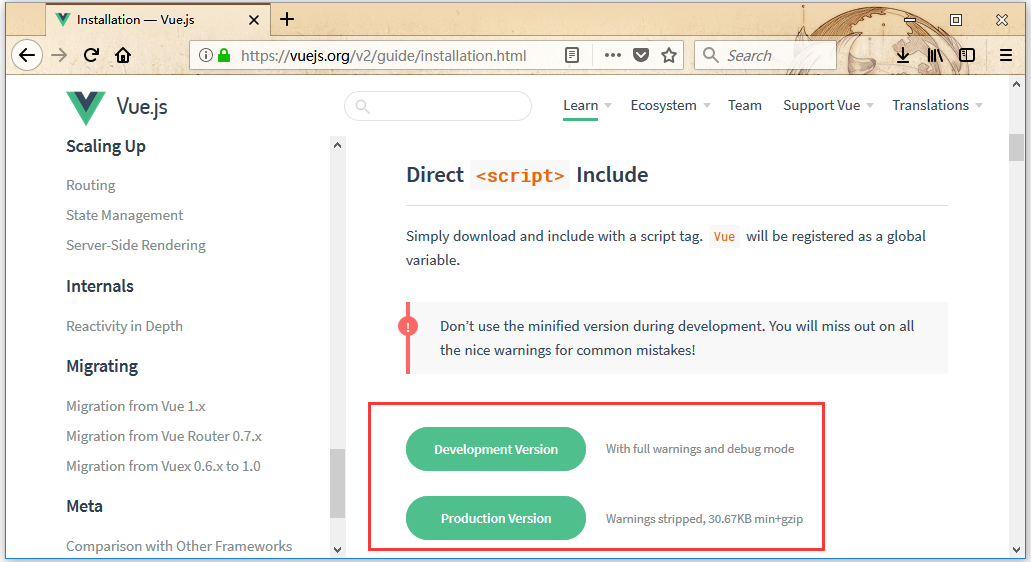The image size is (1031, 562).
Task: Click the browser back arrow button
Action: (26, 56)
